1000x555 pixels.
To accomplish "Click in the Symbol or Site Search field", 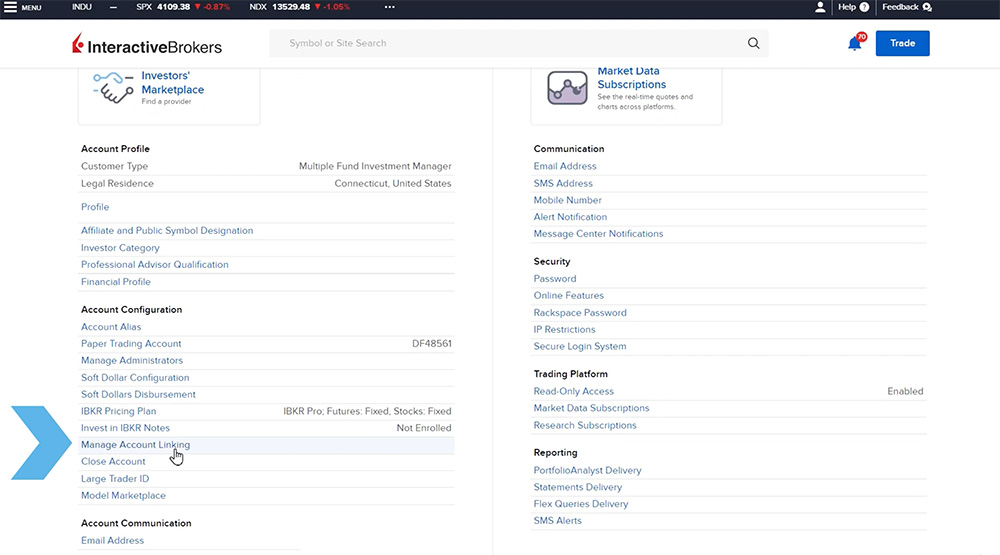I will point(510,43).
